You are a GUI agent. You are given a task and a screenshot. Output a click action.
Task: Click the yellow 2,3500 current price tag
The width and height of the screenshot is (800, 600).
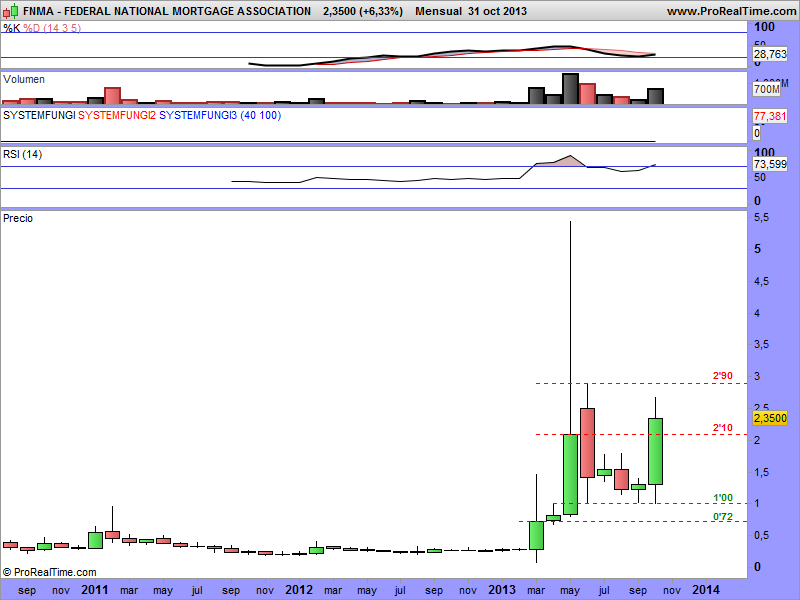(770, 418)
